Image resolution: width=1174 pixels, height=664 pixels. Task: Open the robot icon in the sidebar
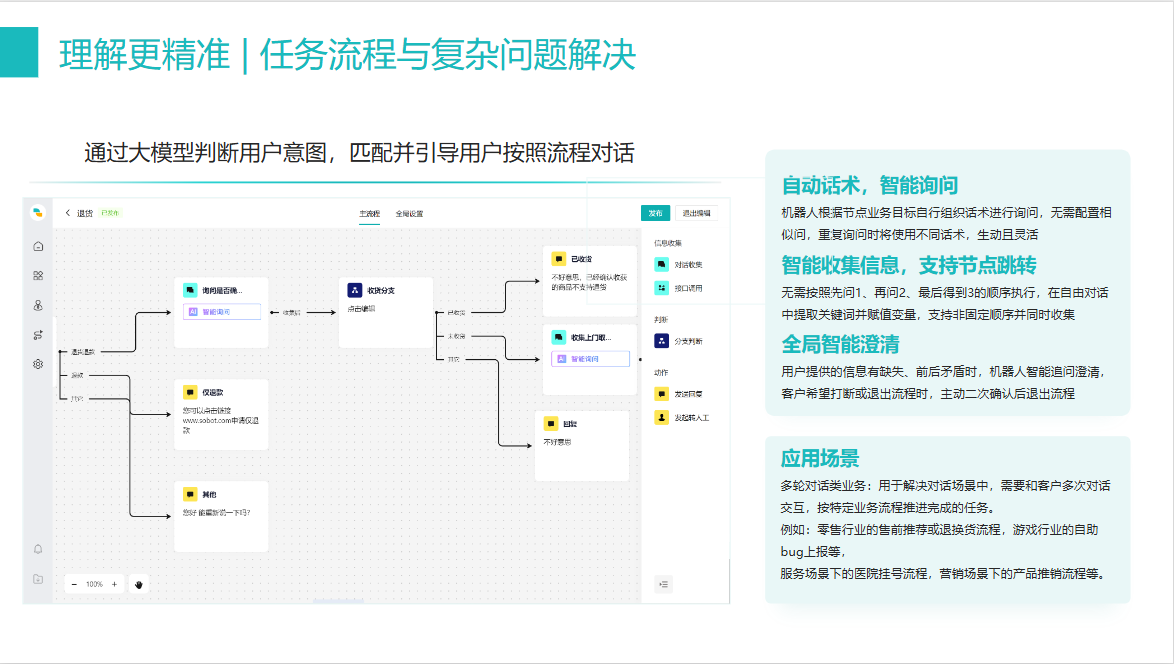pyautogui.click(x=38, y=305)
